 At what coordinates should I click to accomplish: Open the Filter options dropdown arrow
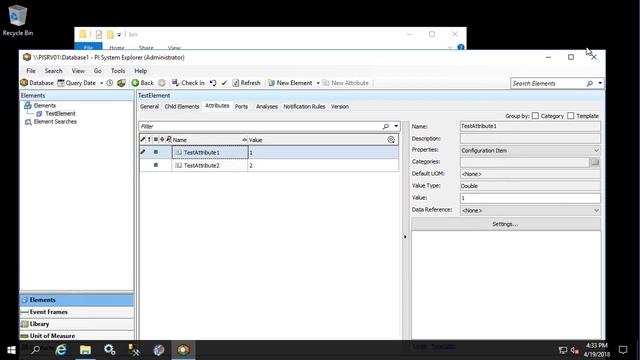pyautogui.click(x=396, y=127)
